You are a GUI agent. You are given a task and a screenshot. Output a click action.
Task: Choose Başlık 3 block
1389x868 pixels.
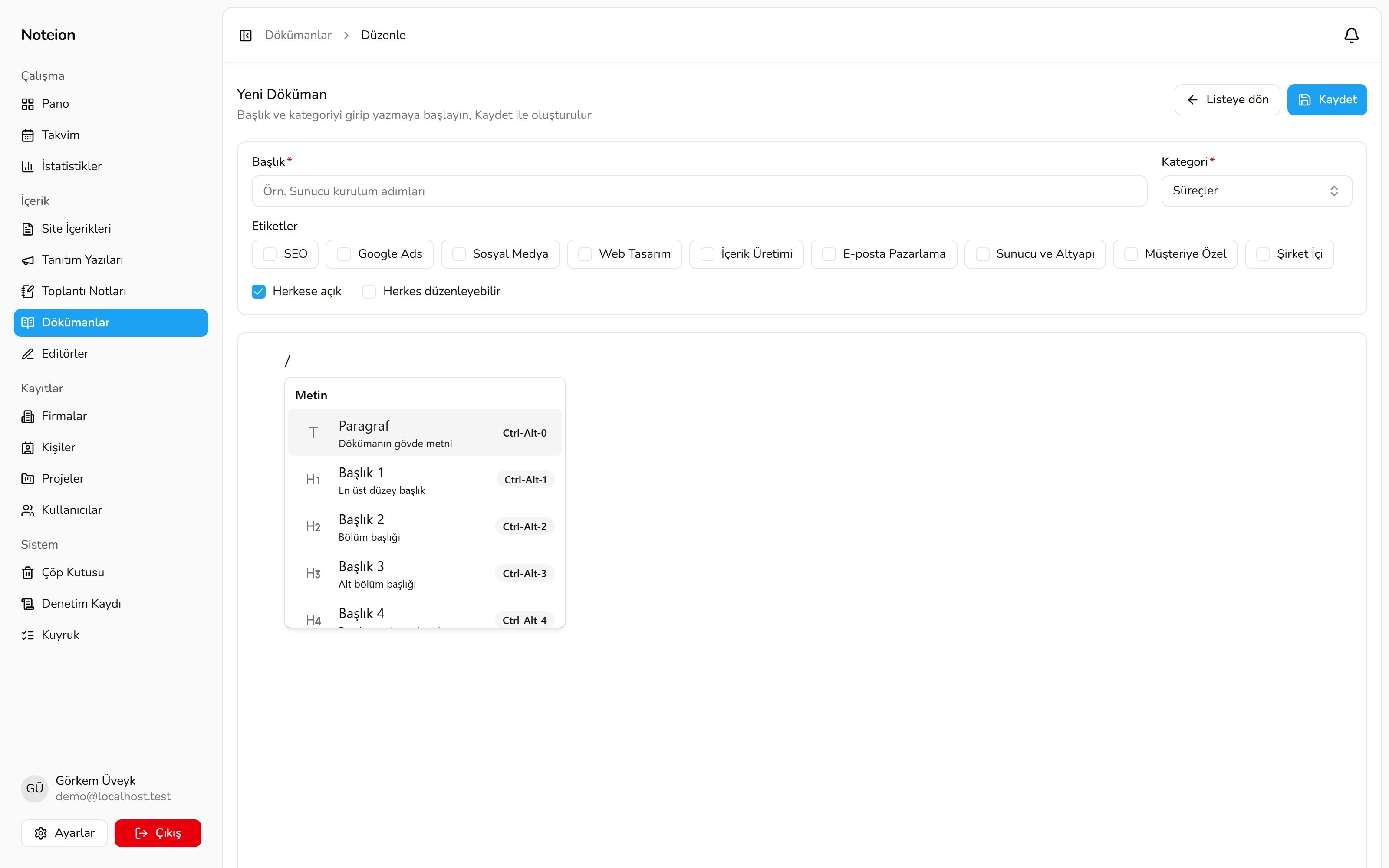click(x=425, y=573)
